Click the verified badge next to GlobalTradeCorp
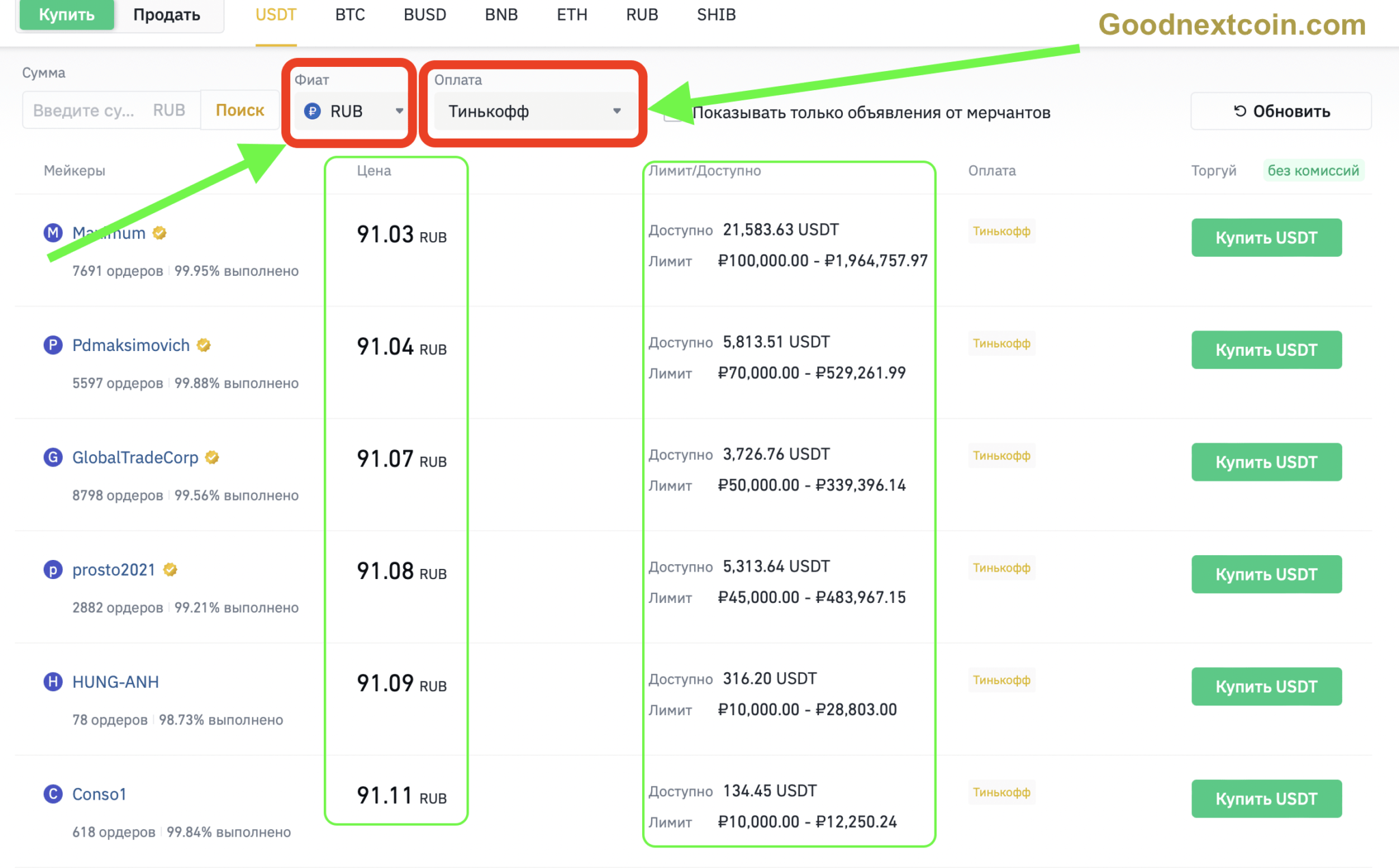The image size is (1399, 868). point(212,457)
